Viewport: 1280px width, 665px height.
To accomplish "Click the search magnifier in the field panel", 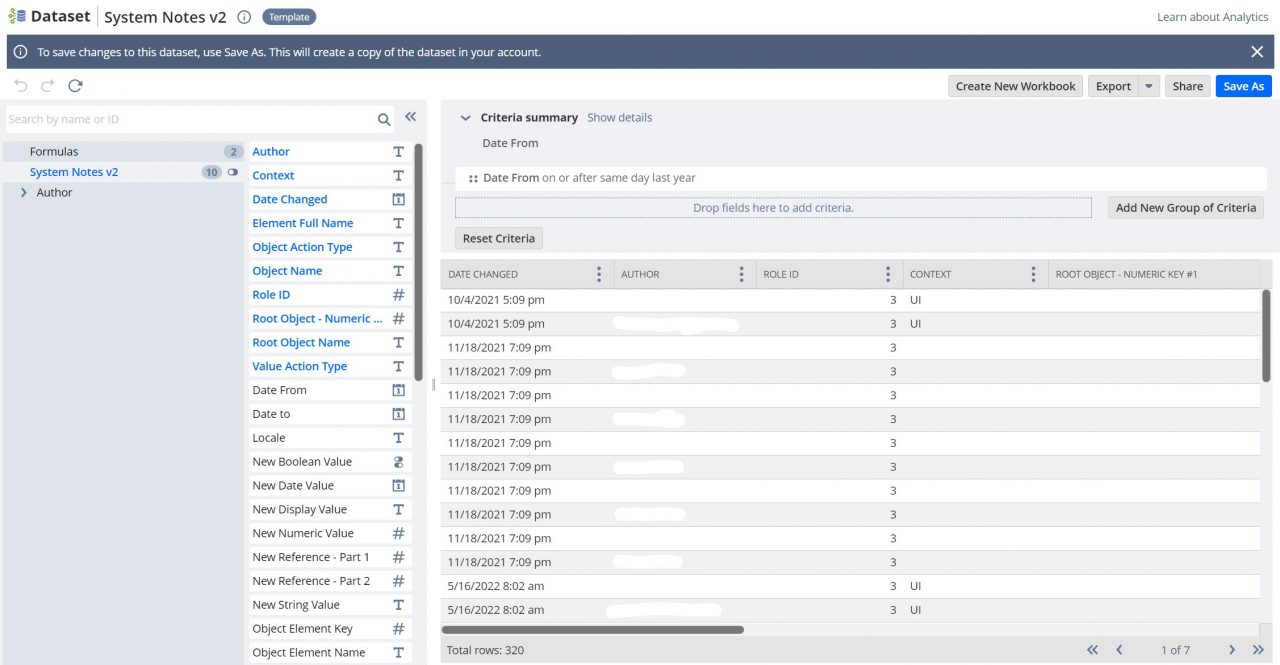I will click(x=384, y=118).
